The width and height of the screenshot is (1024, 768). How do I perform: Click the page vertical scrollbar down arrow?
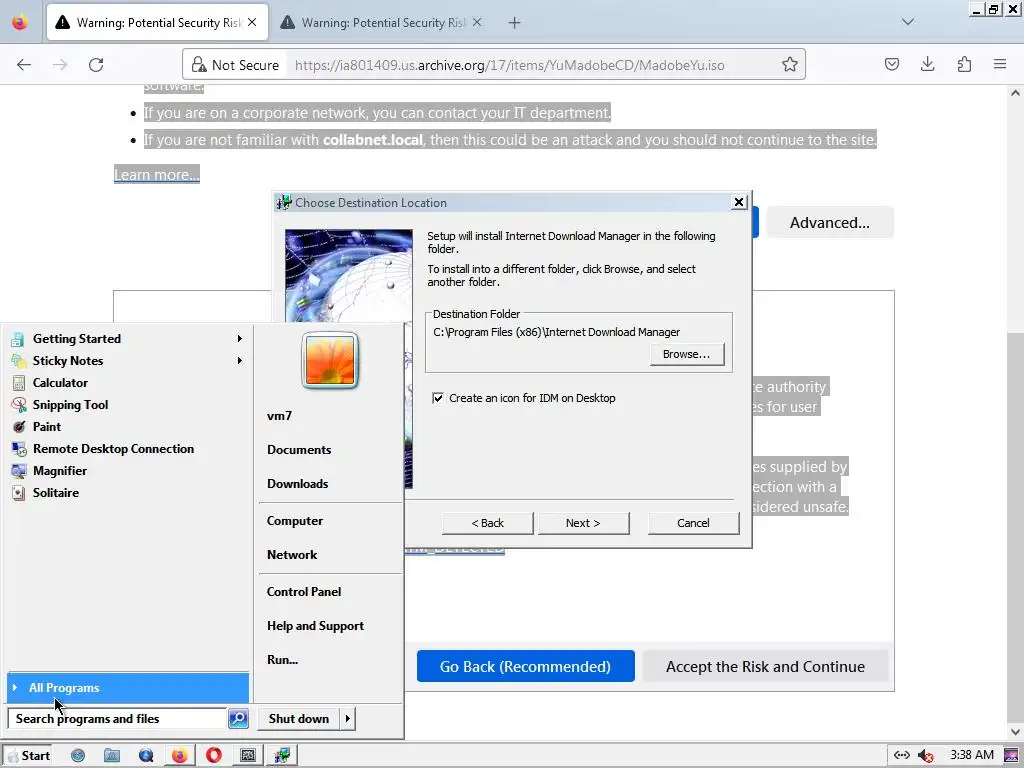(1016, 731)
